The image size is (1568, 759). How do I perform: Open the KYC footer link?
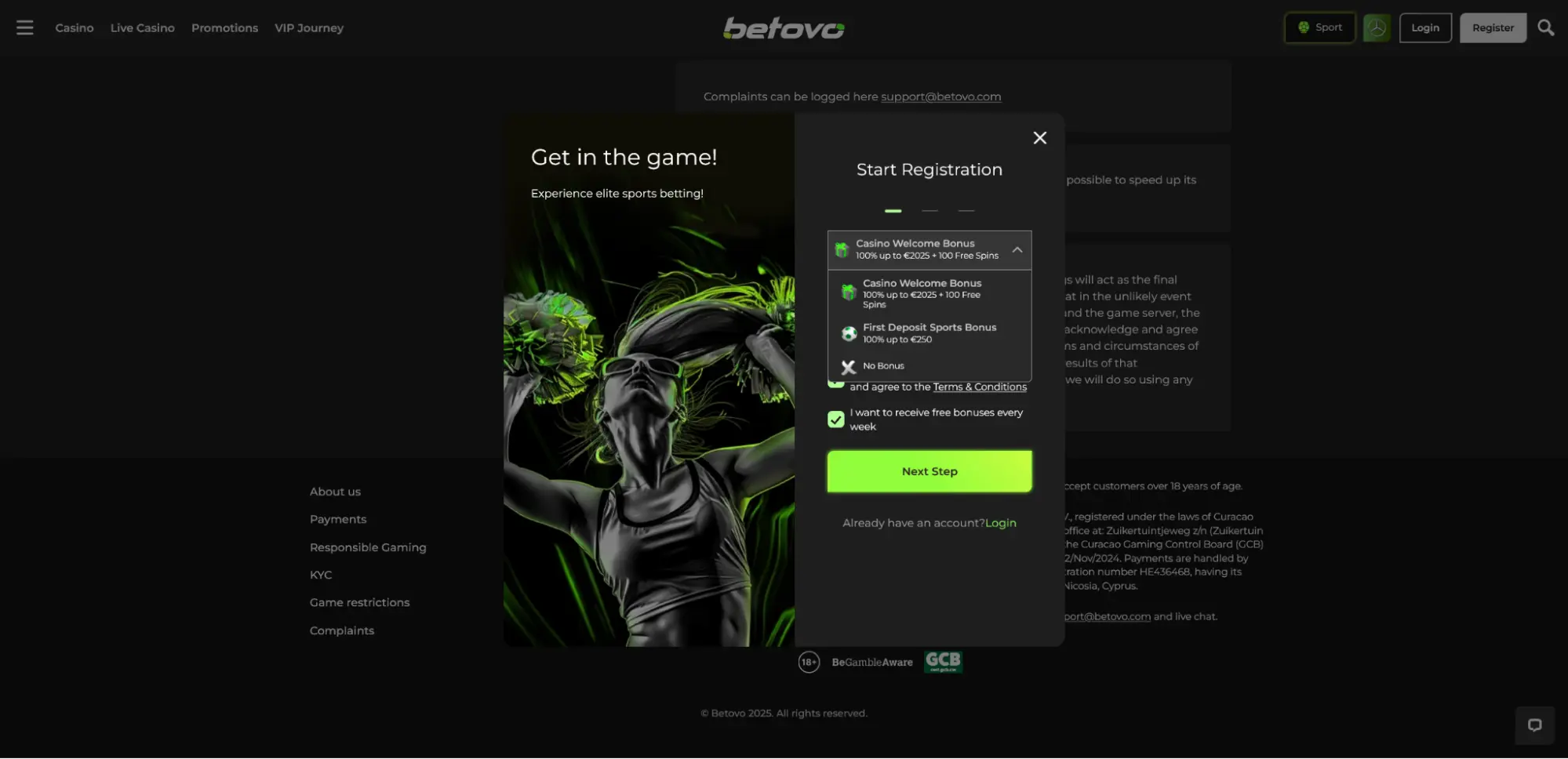[x=321, y=575]
